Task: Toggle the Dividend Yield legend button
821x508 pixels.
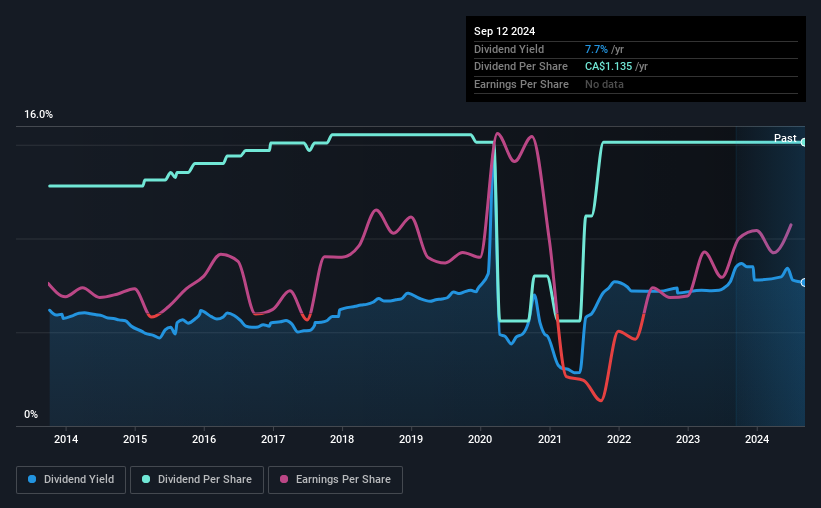Action: pyautogui.click(x=71, y=480)
